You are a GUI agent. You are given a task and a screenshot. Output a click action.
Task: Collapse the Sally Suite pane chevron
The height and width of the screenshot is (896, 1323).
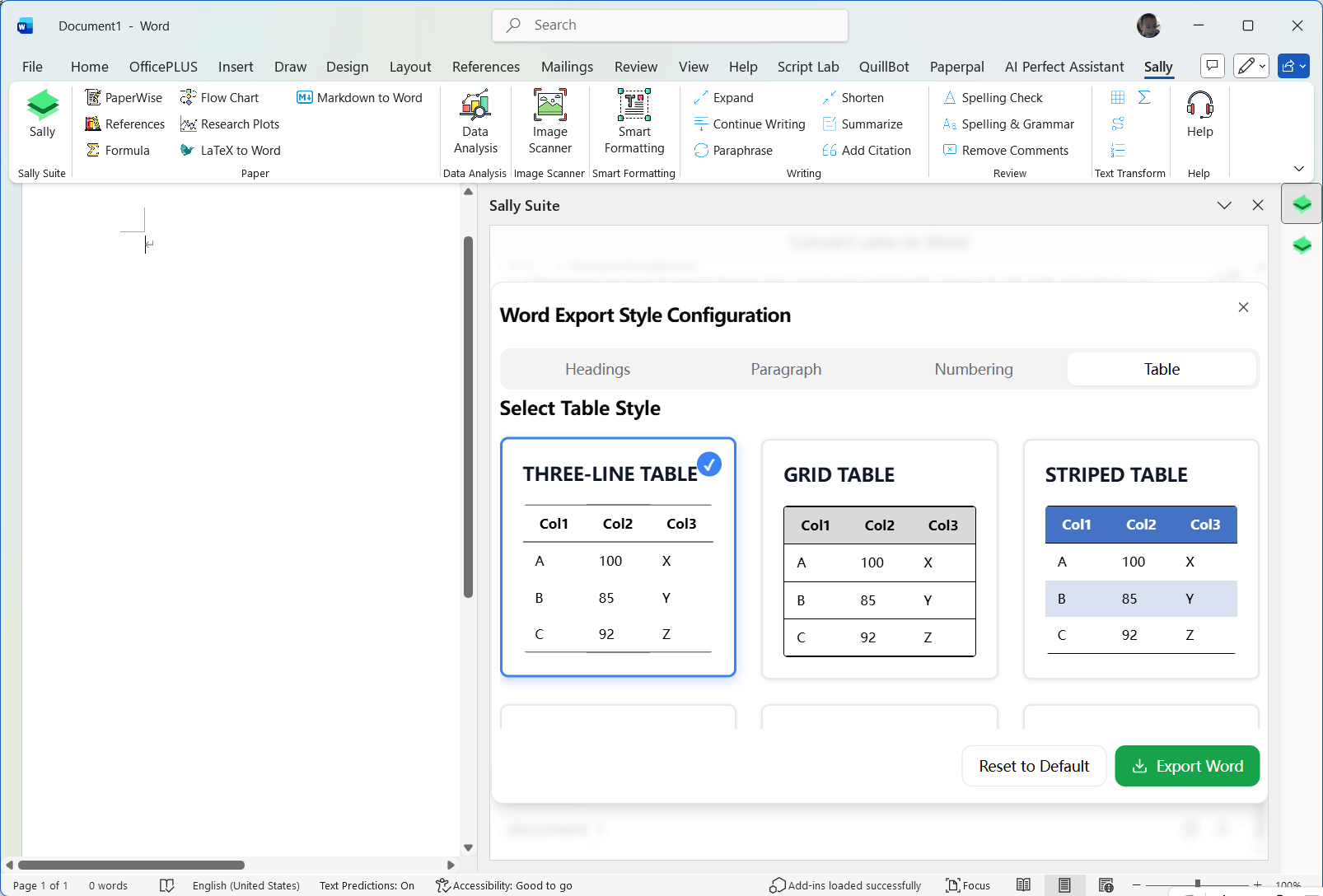point(1224,205)
